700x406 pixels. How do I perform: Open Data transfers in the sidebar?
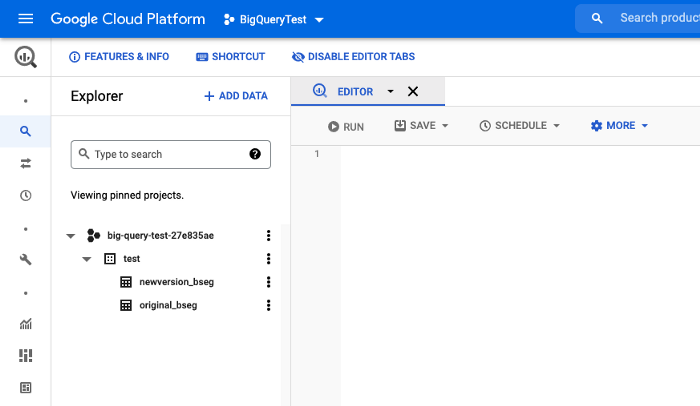click(x=25, y=163)
